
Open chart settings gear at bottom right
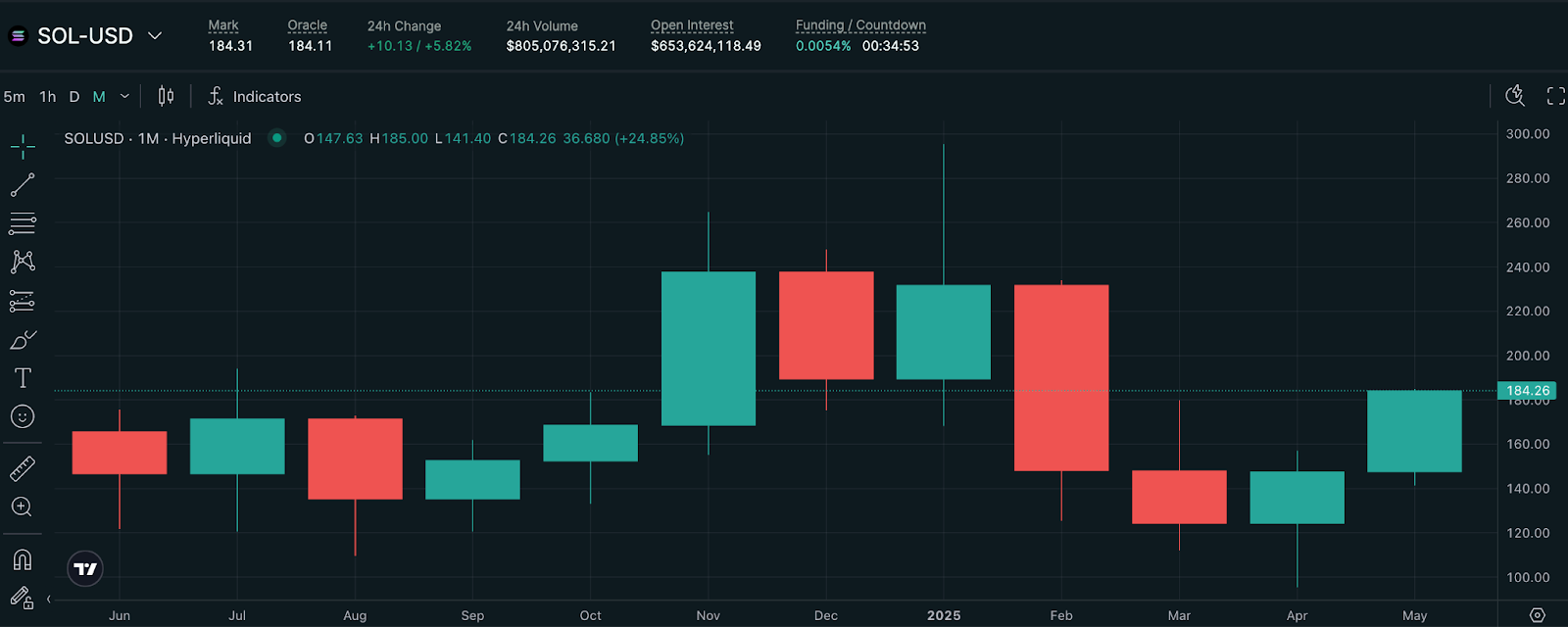(1537, 615)
